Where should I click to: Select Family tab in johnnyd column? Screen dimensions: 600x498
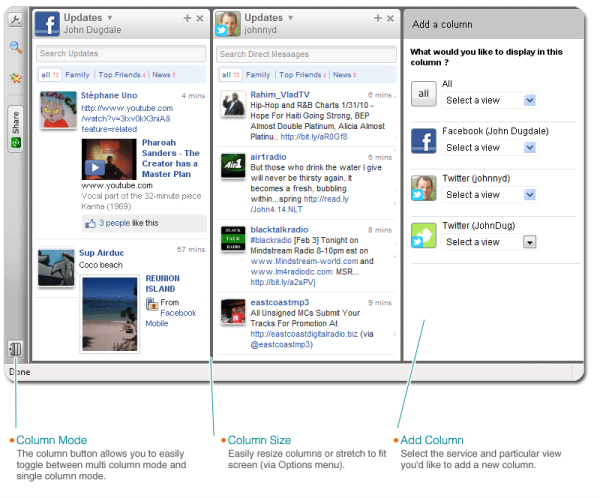tap(258, 75)
